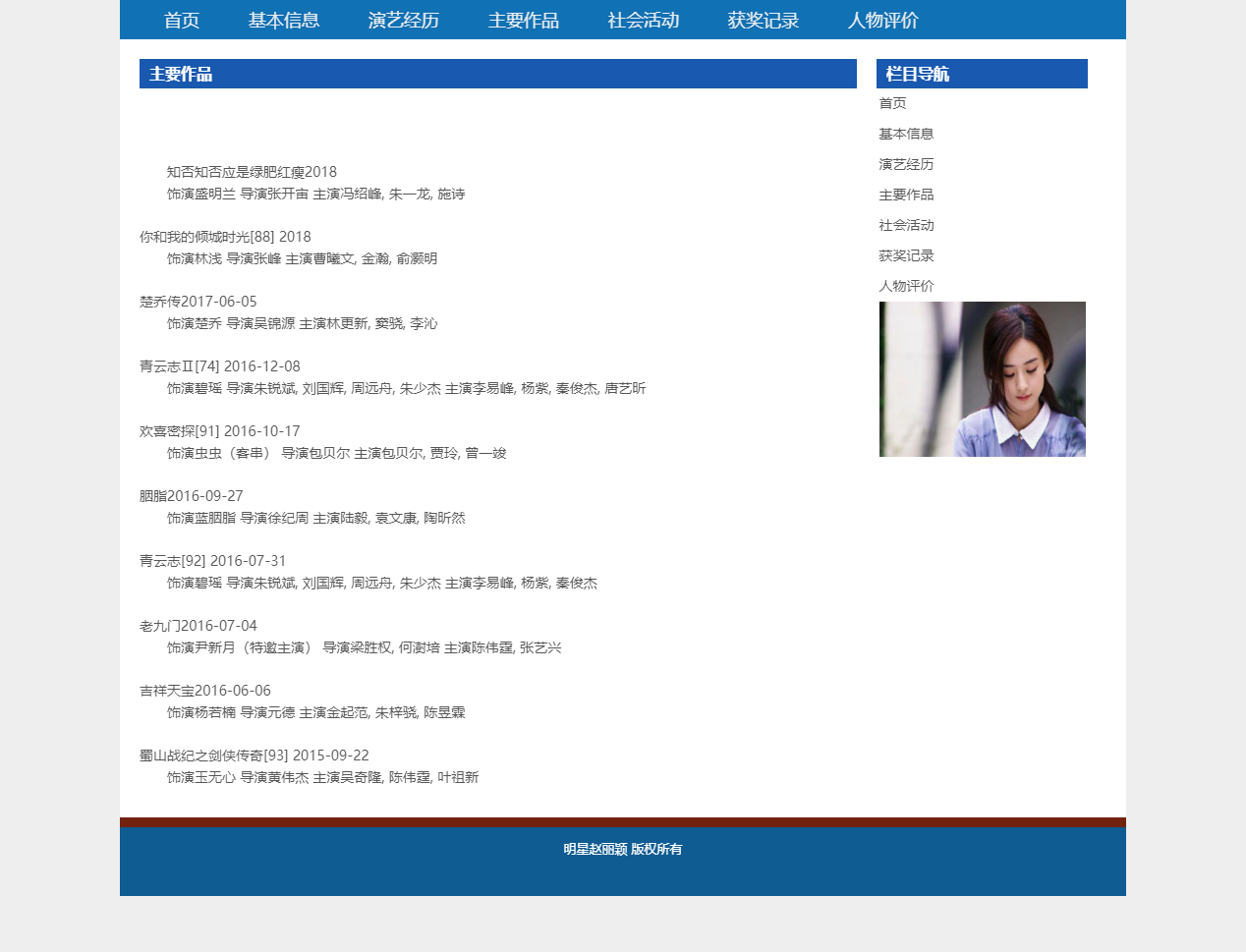This screenshot has height=952, width=1246.
Task: Open 人物评价 in the top navigation bar
Action: [x=883, y=20]
